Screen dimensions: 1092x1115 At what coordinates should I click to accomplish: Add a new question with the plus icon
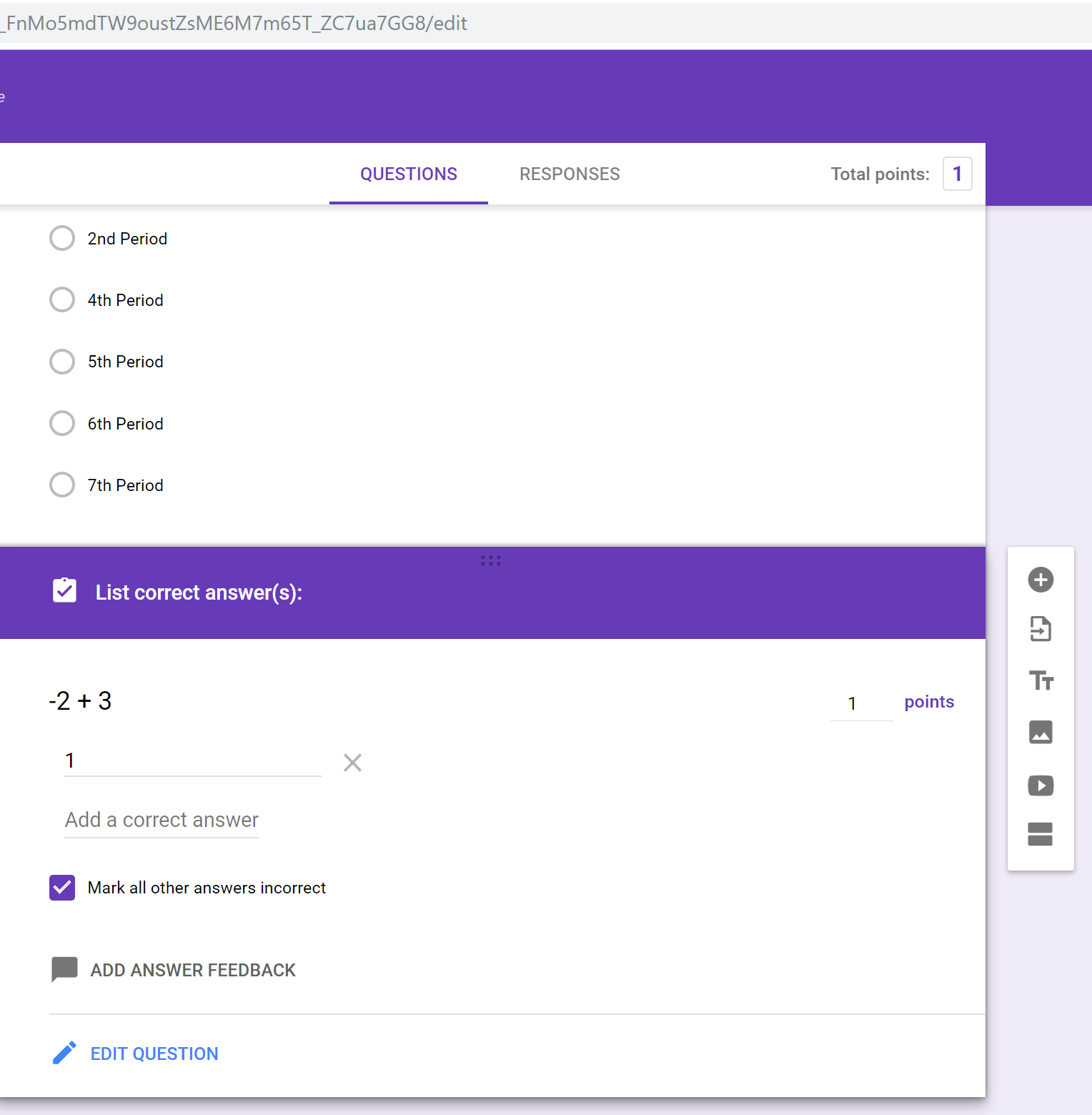click(1041, 580)
